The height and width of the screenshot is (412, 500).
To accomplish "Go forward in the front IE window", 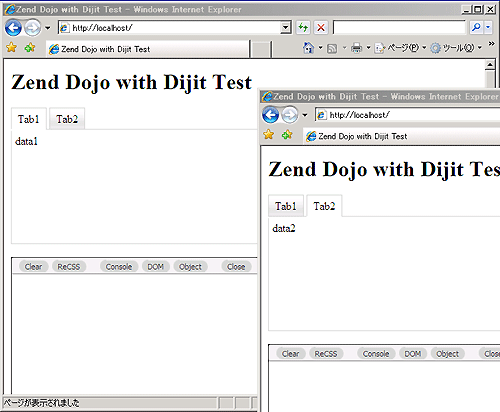I will tap(289, 115).
